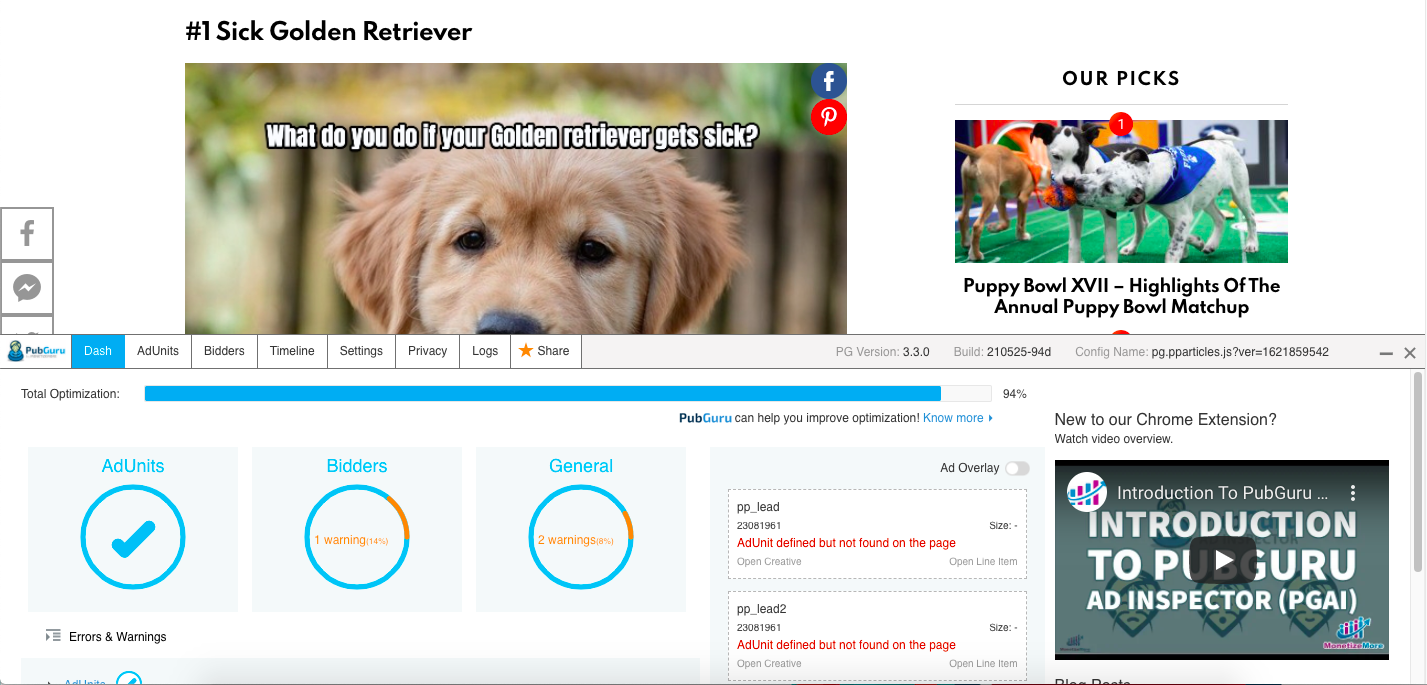Open the Puppy Bowl XVII article thumbnail
The image size is (1427, 685).
point(1121,191)
